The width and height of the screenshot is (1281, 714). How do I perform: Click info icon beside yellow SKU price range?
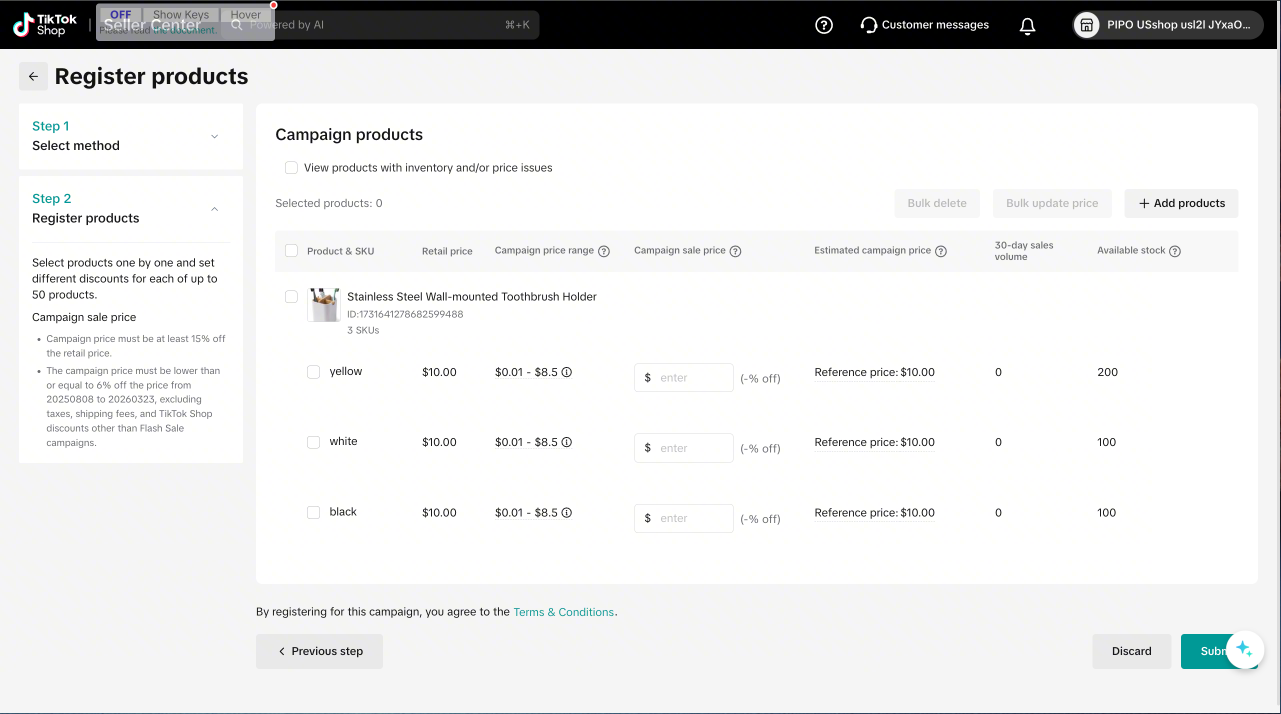pyautogui.click(x=566, y=372)
